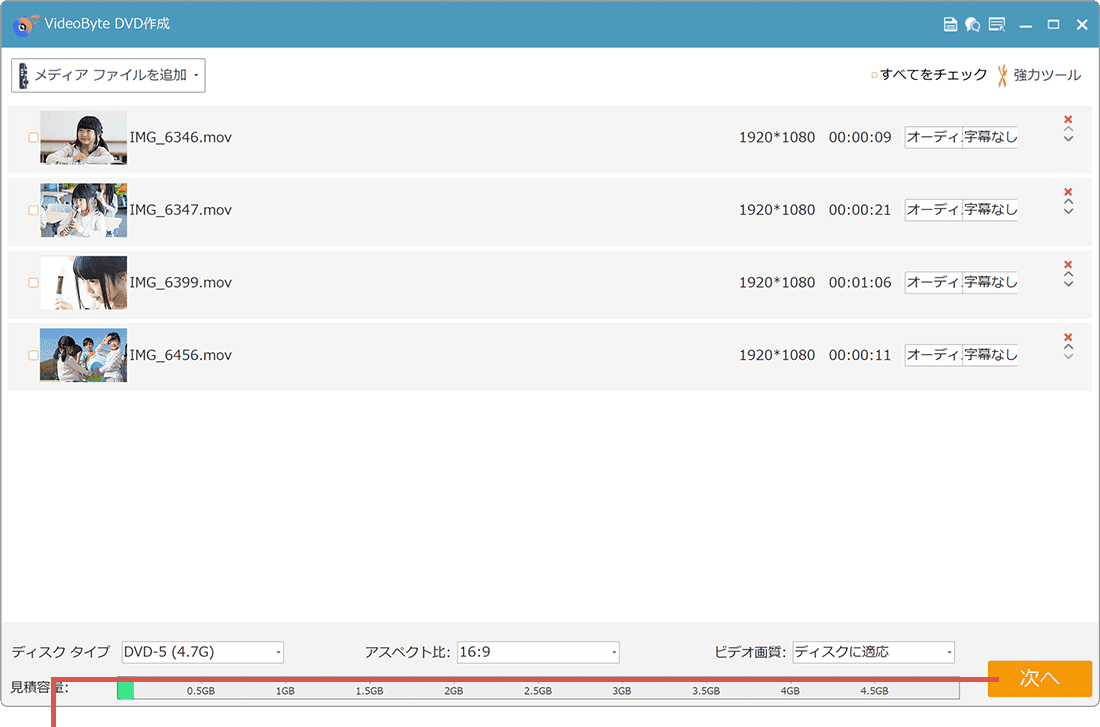1100x727 pixels.
Task: Open the feedback chat bubble icon
Action: [x=973, y=25]
